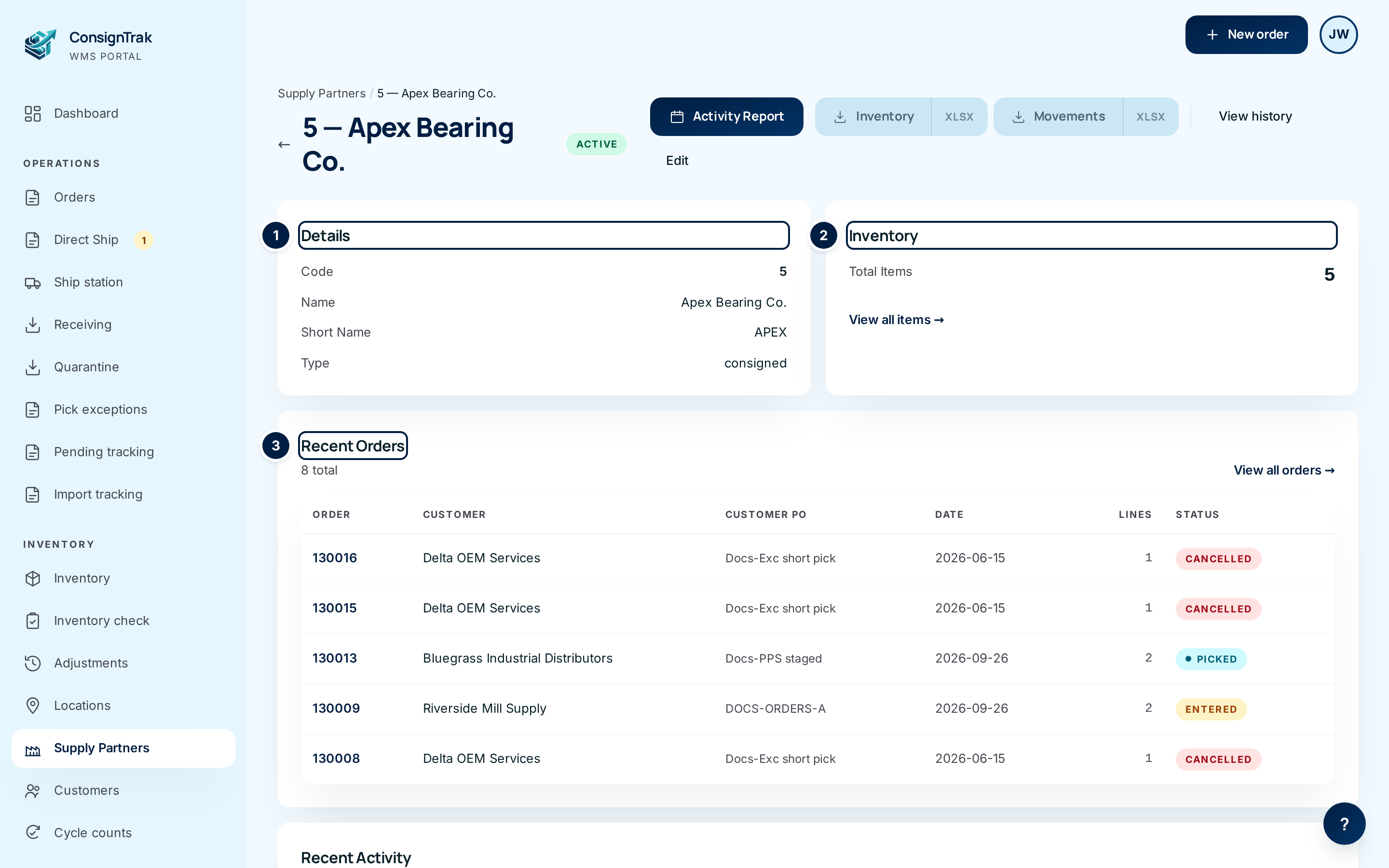Click the download icon beside Movements export

tap(1019, 117)
